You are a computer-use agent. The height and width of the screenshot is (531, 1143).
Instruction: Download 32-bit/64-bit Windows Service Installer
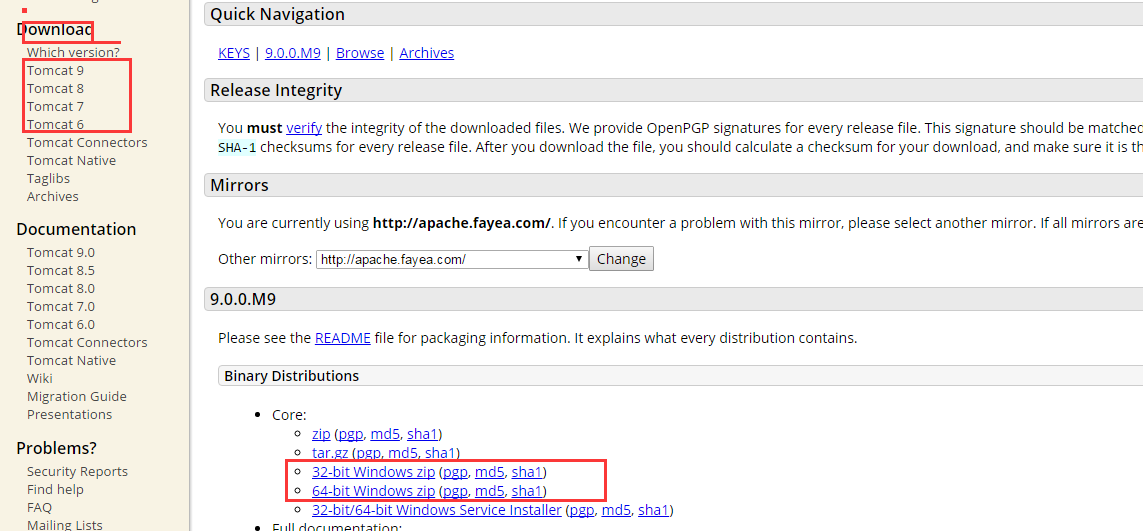pyautogui.click(x=437, y=510)
